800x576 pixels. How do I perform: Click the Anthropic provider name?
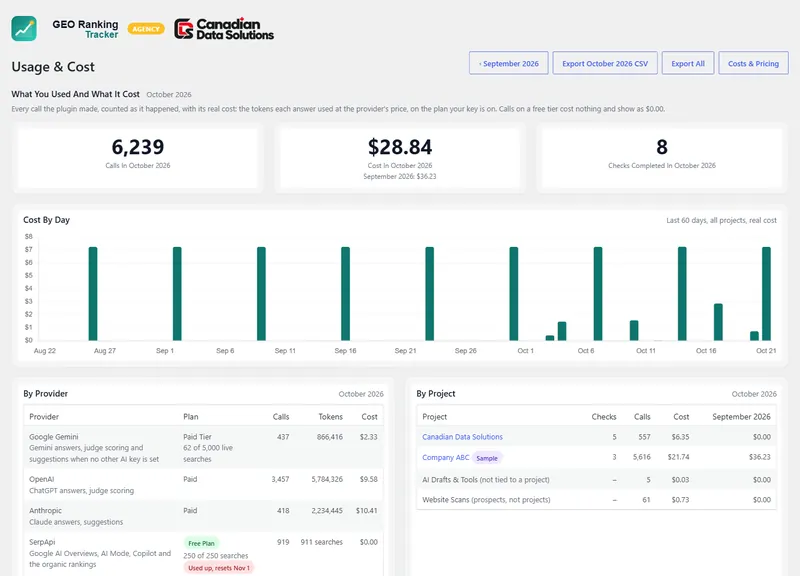click(x=45, y=511)
